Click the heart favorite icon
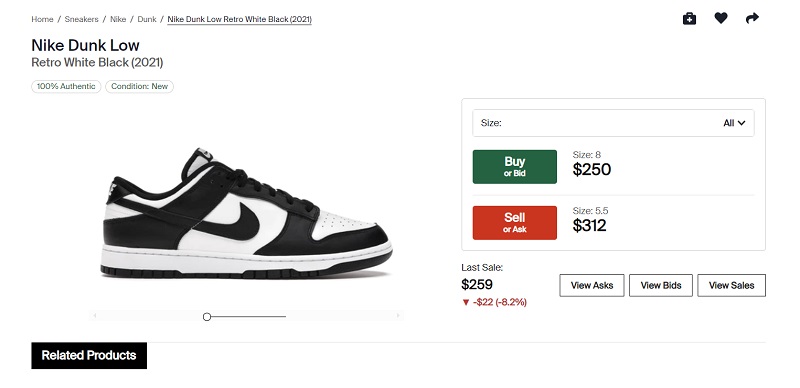The image size is (800, 388). pos(720,18)
